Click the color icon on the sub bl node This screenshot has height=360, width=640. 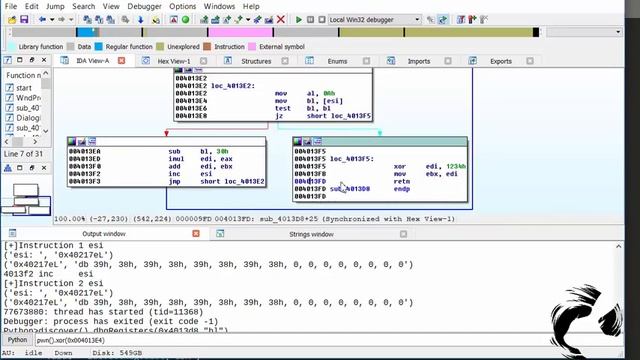72,141
